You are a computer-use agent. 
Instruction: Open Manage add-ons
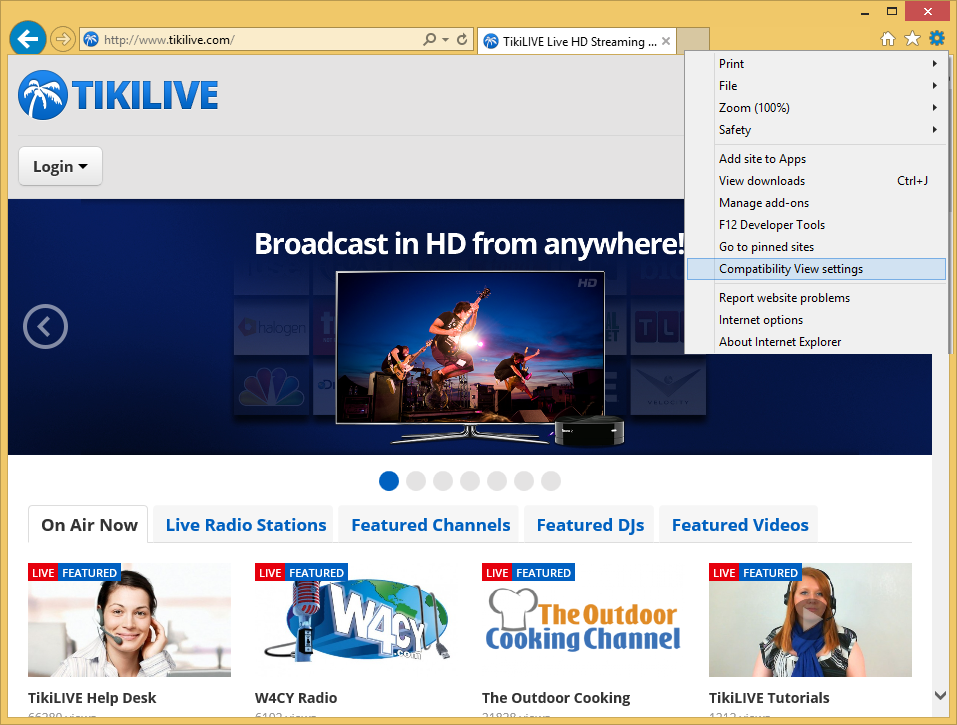(x=816, y=203)
